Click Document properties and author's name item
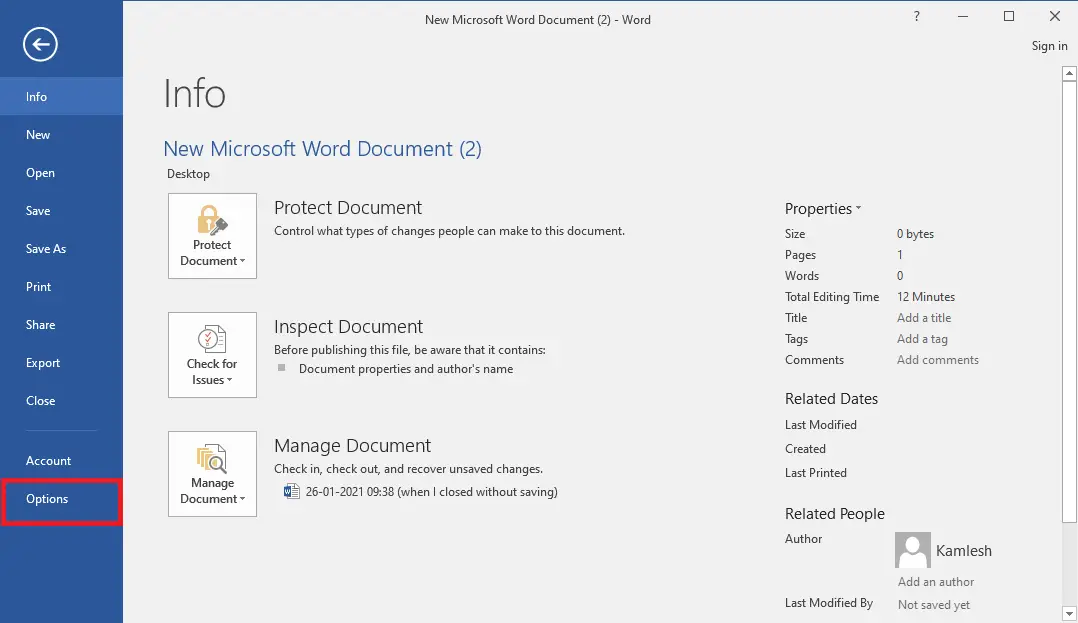The width and height of the screenshot is (1078, 623). point(406,369)
